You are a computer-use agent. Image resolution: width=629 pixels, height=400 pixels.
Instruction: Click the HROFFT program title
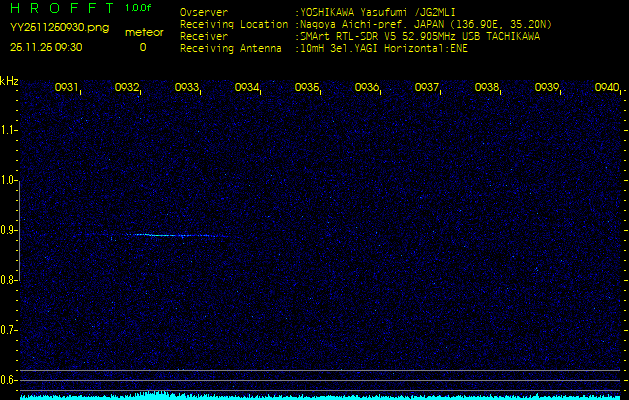coord(62,8)
